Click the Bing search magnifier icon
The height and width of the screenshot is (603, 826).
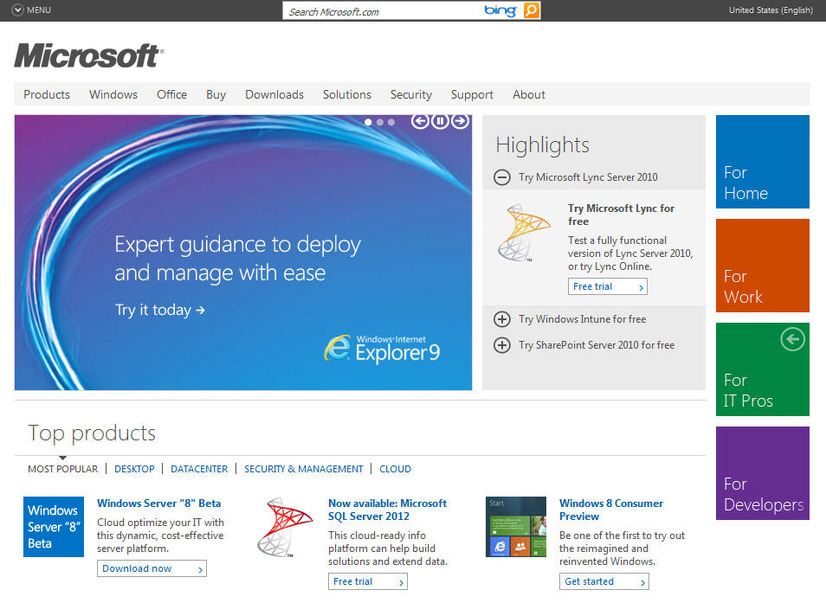532,11
